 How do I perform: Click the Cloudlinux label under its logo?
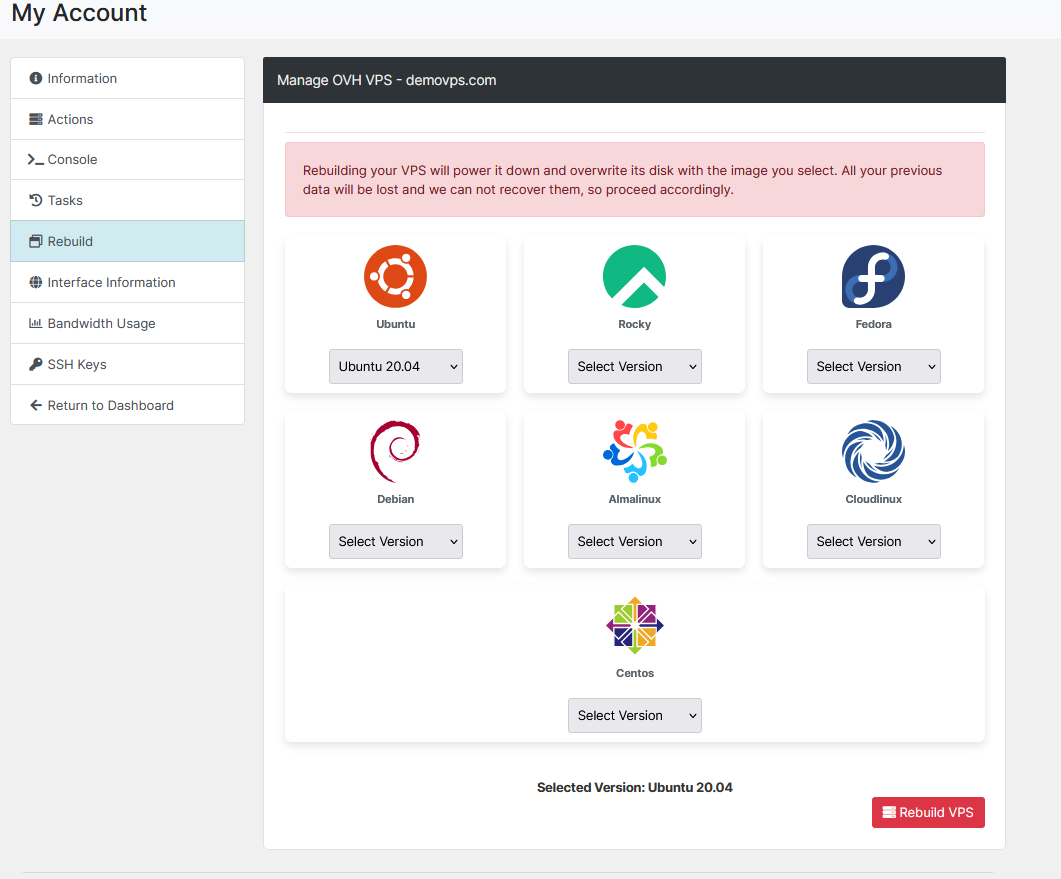click(x=873, y=499)
